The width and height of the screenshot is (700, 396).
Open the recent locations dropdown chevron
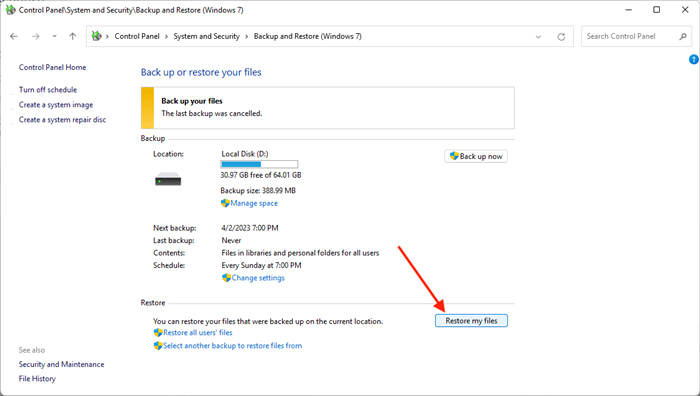coord(54,37)
